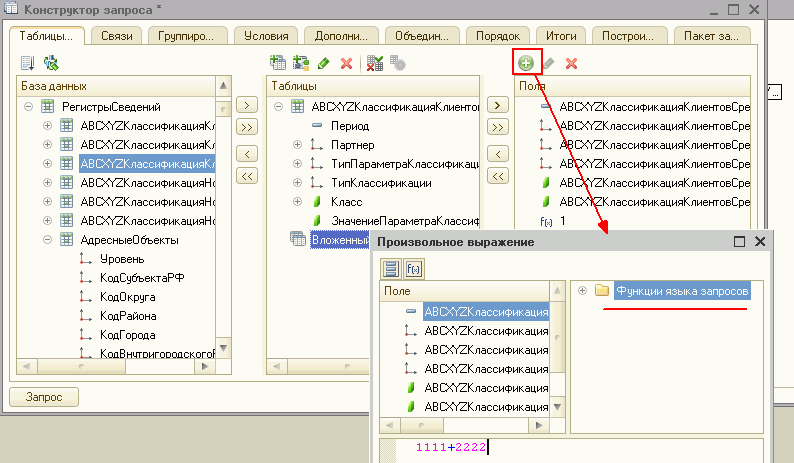Select the Период field in Таблицы
The image size is (794, 463).
tap(350, 126)
